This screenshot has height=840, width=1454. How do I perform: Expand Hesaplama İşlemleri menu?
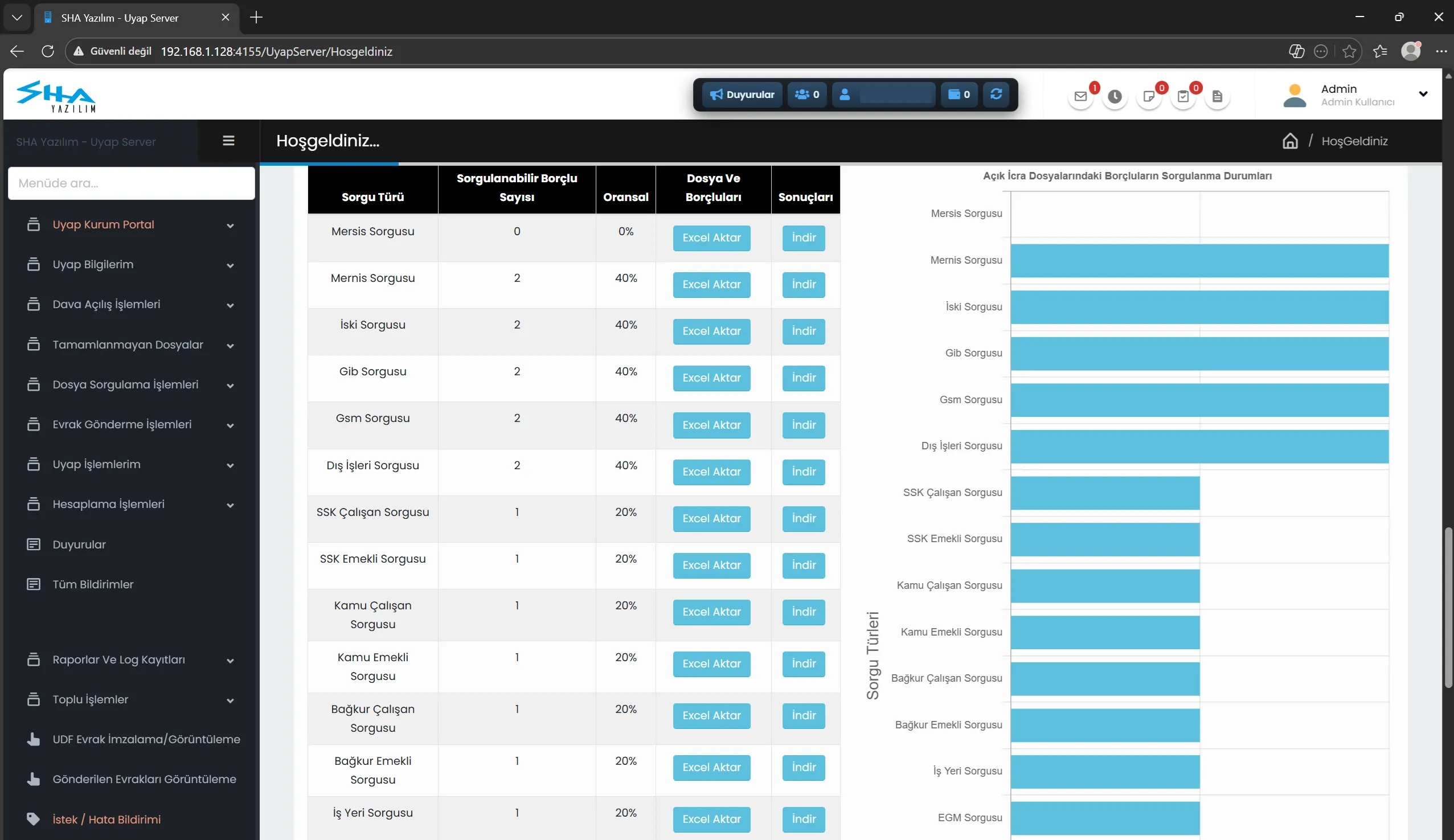[x=131, y=504]
